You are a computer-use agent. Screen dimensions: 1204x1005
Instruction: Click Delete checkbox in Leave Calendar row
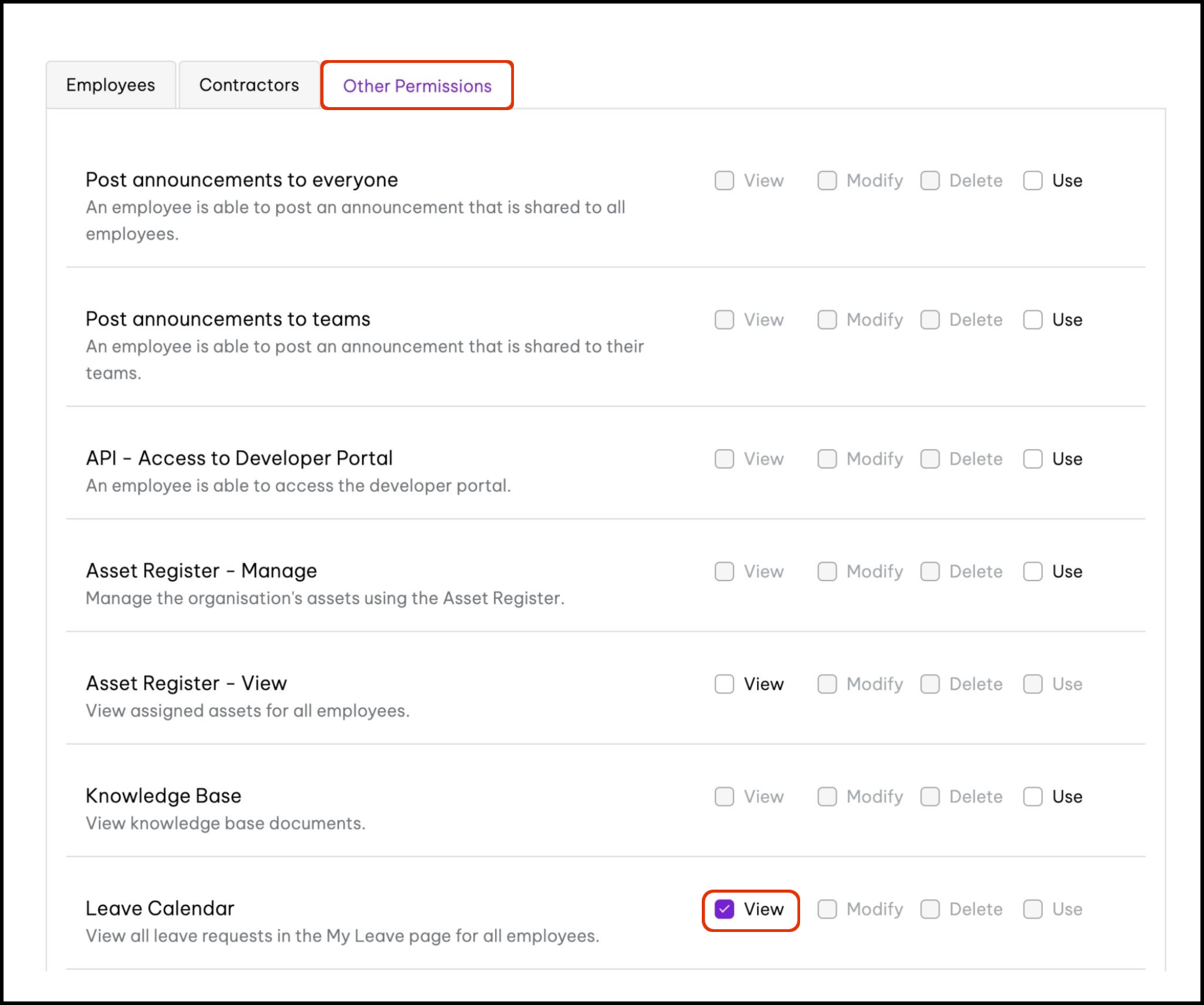[x=930, y=909]
